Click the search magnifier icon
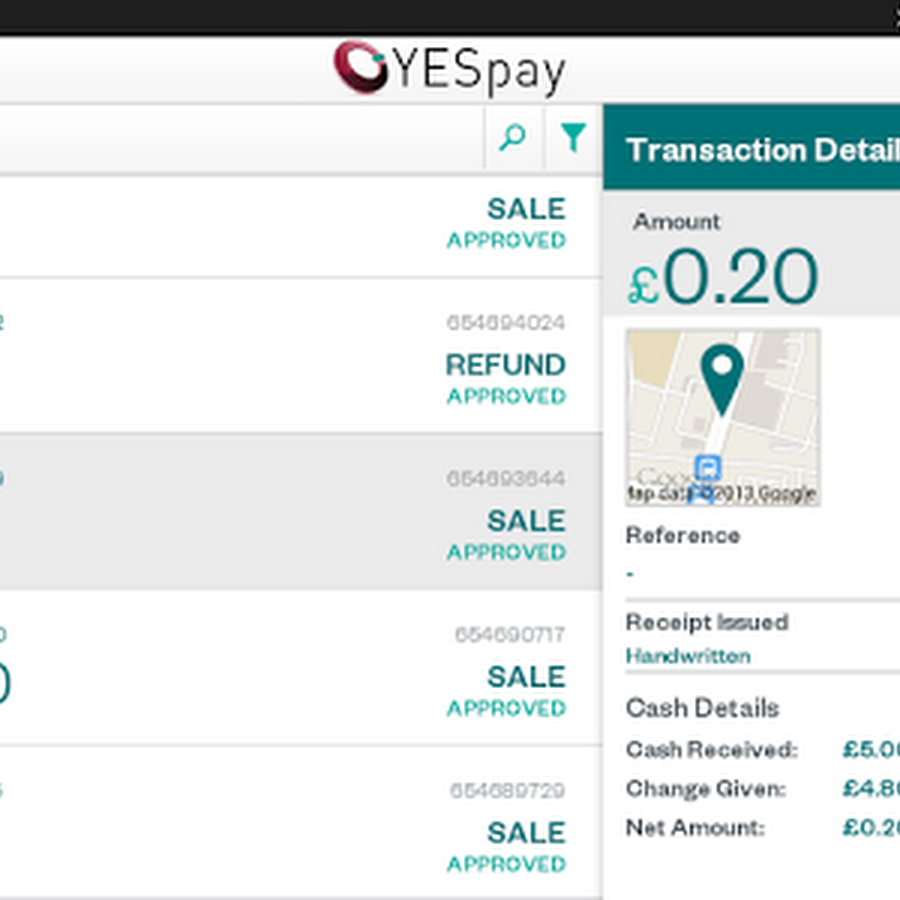Viewport: 900px width, 900px height. (513, 138)
